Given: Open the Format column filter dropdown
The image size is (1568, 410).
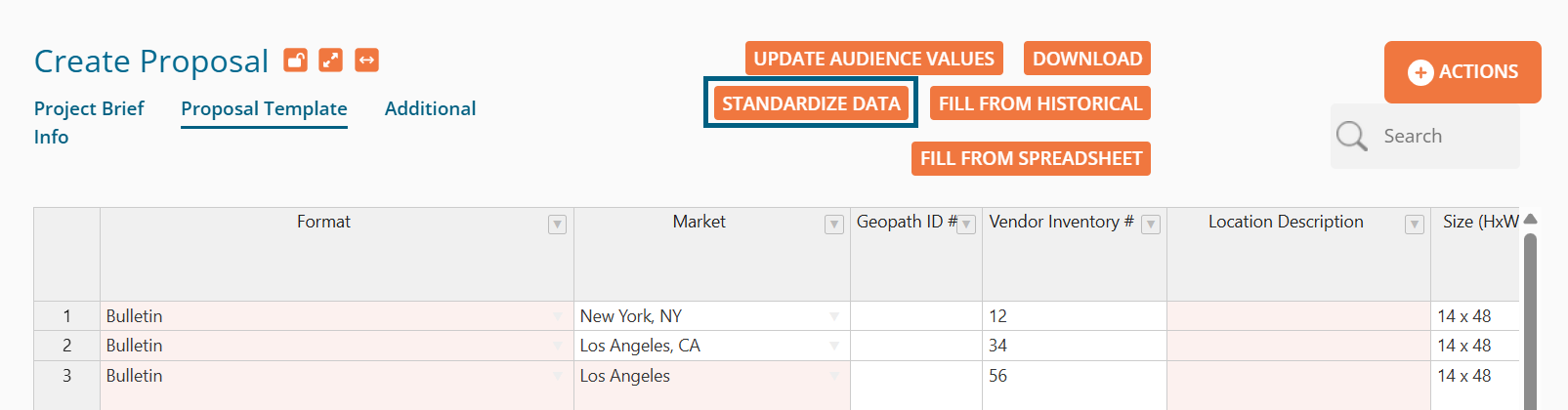Looking at the screenshot, I should click(557, 225).
